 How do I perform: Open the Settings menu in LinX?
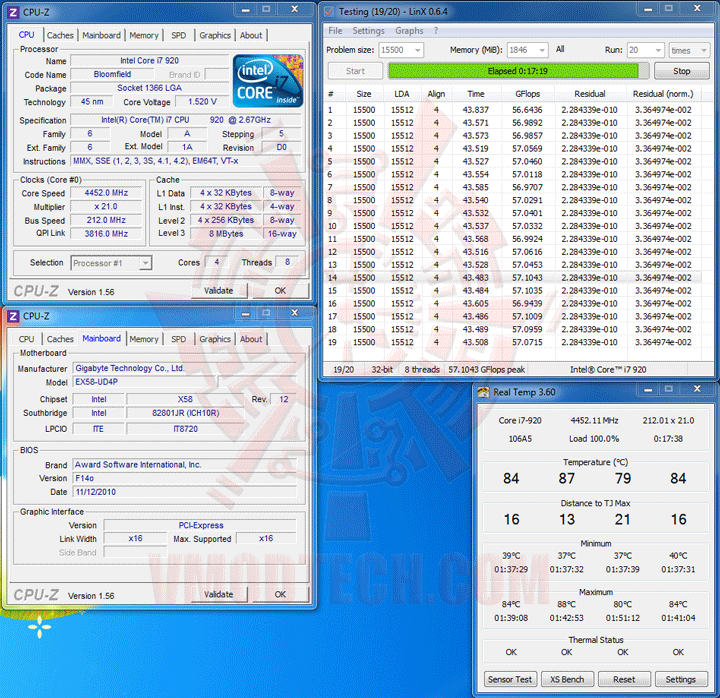pyautogui.click(x=368, y=31)
